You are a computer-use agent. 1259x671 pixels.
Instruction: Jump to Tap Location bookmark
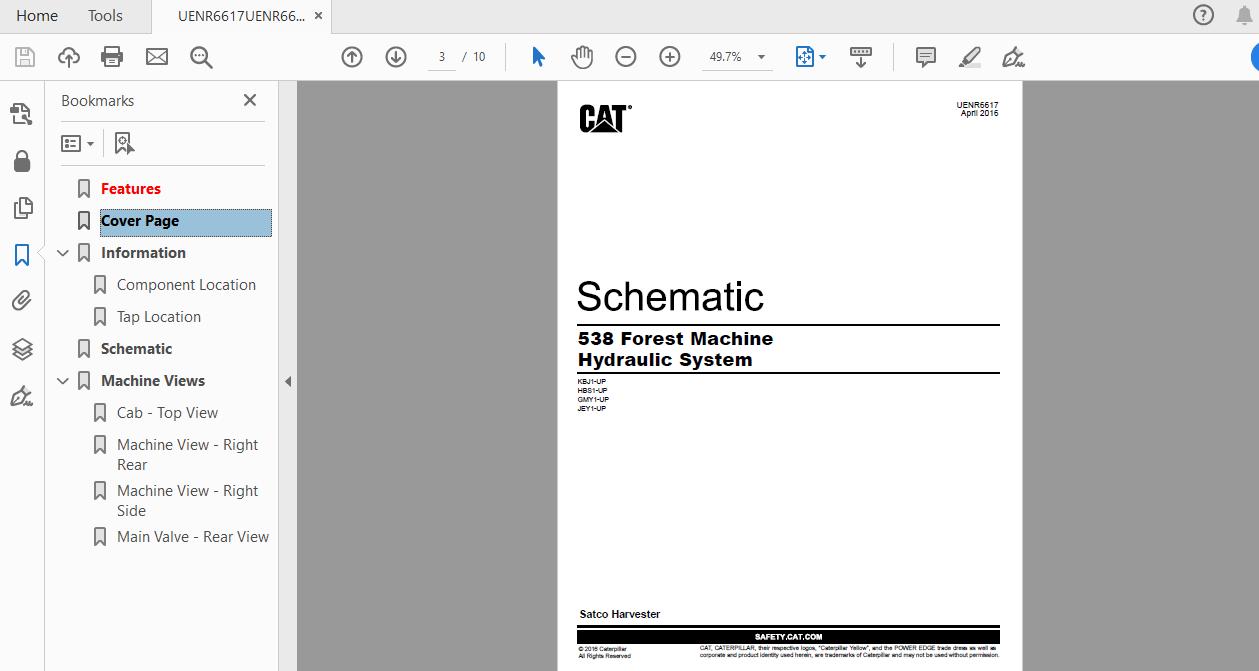(x=159, y=317)
